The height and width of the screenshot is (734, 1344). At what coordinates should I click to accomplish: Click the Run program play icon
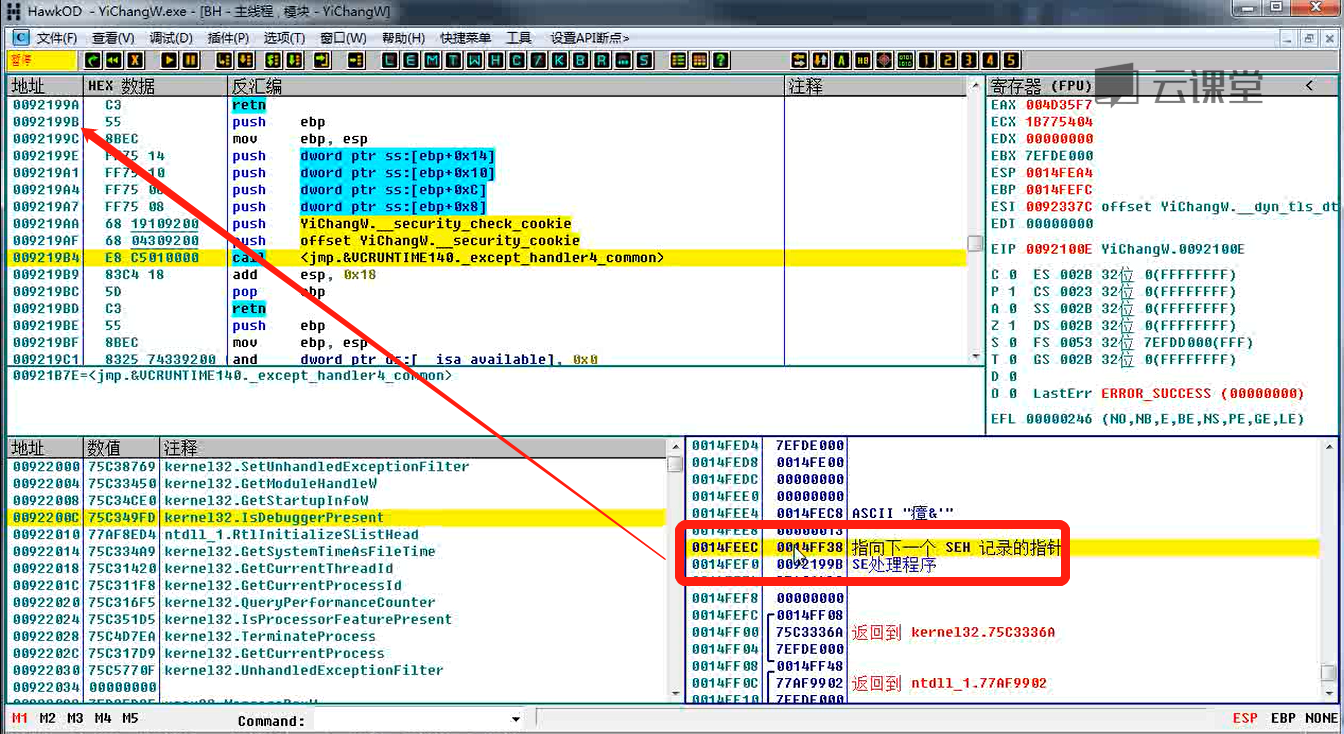(x=169, y=60)
